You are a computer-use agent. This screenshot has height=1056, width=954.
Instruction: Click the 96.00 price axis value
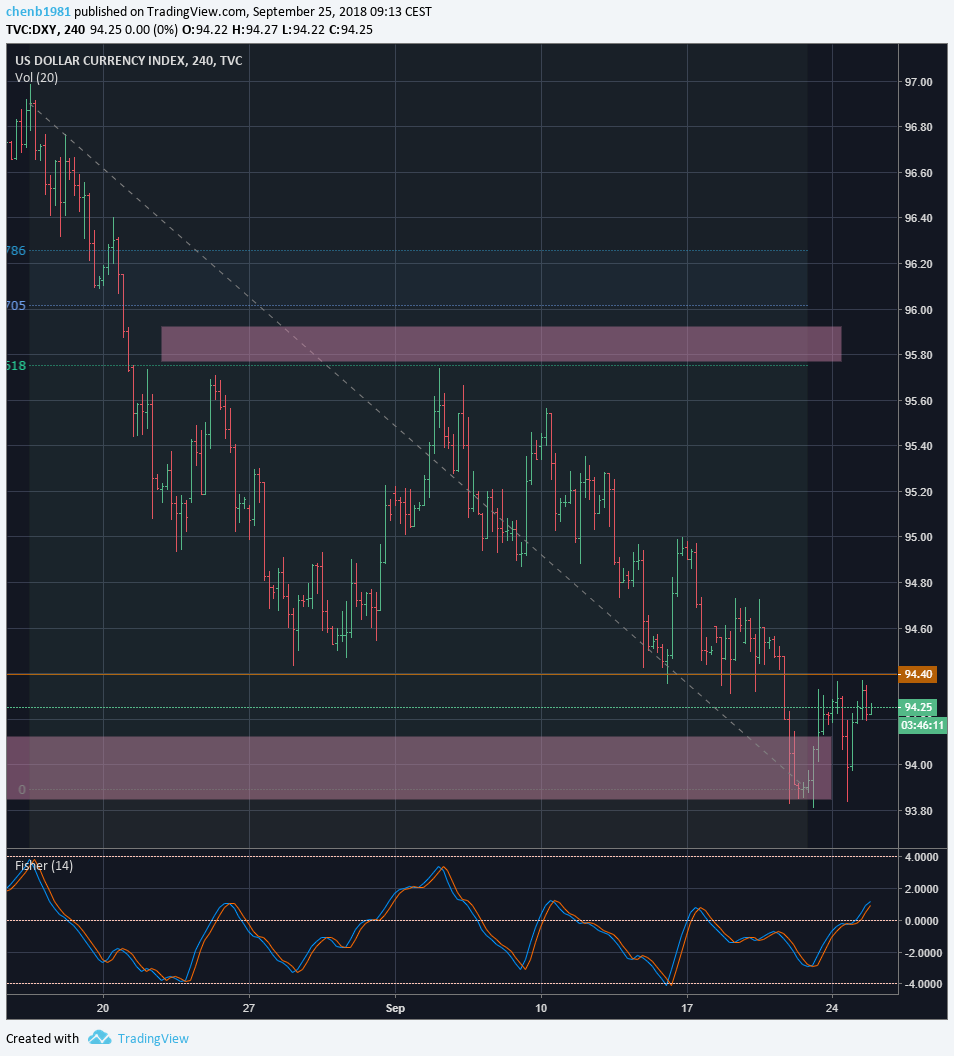tap(918, 310)
